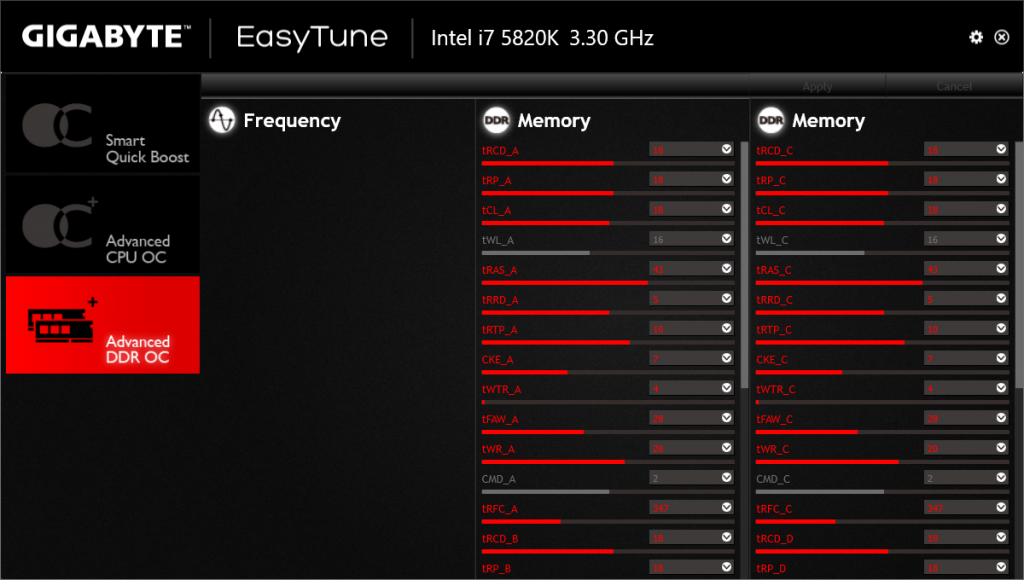Open the tWTR_A dropdown

click(x=726, y=388)
